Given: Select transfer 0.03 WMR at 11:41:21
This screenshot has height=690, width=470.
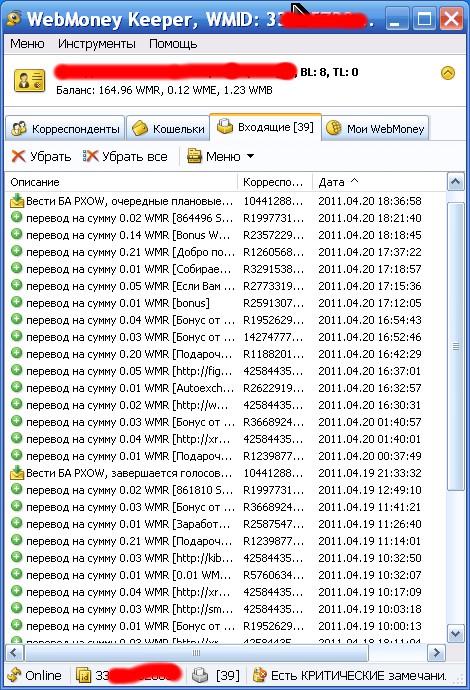Looking at the screenshot, I should tap(226, 507).
